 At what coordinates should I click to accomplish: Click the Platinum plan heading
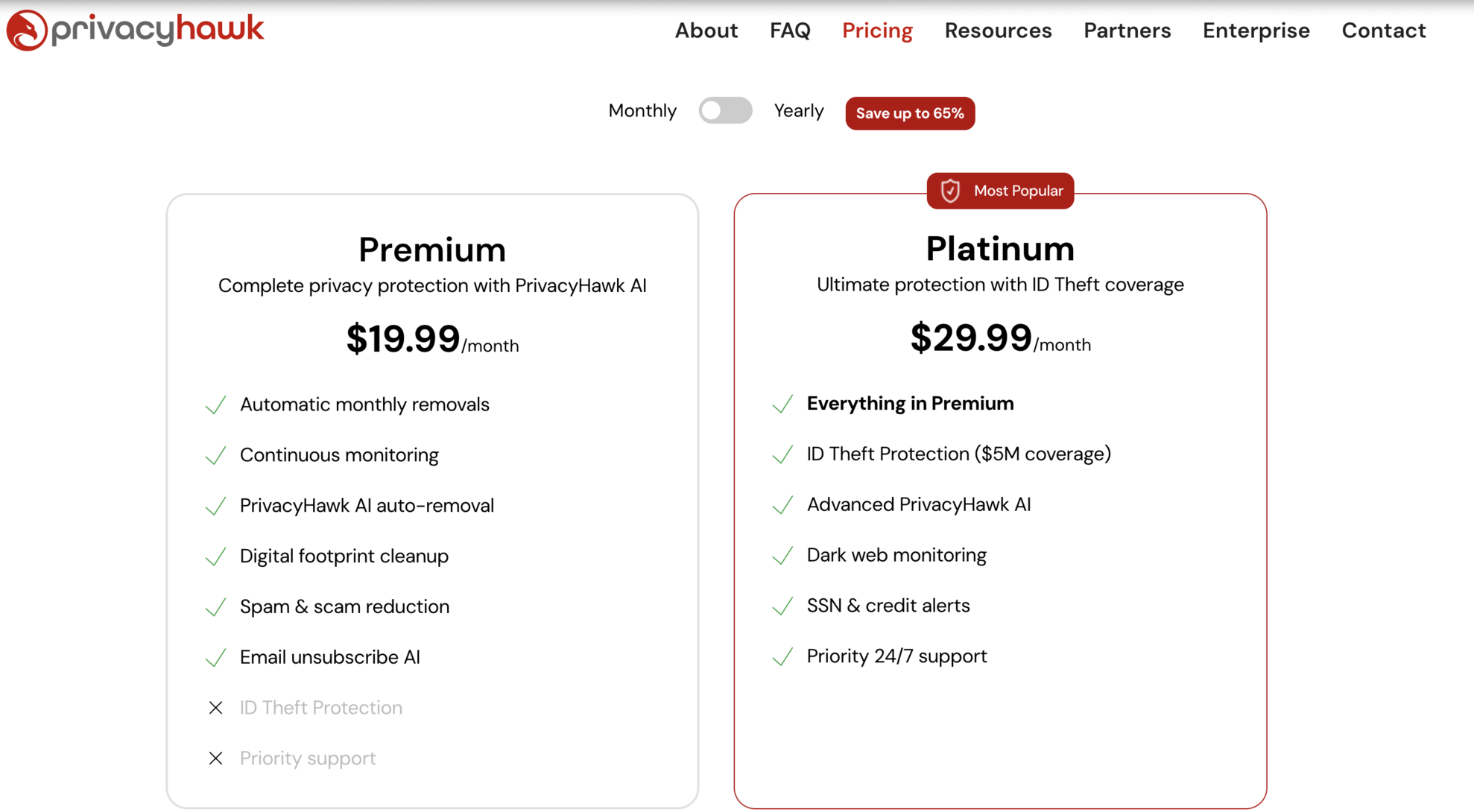[x=1000, y=248]
